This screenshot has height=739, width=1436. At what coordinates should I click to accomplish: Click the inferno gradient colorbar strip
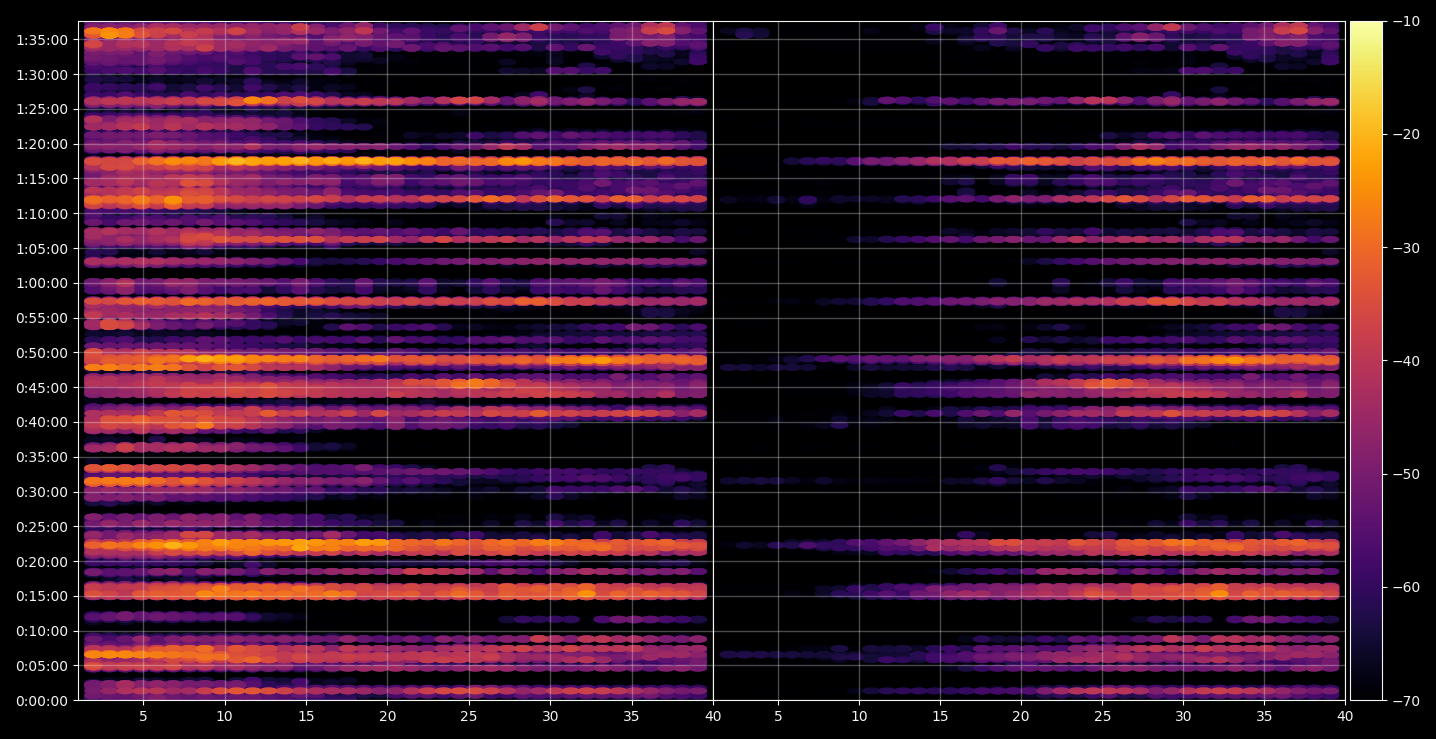1366,361
